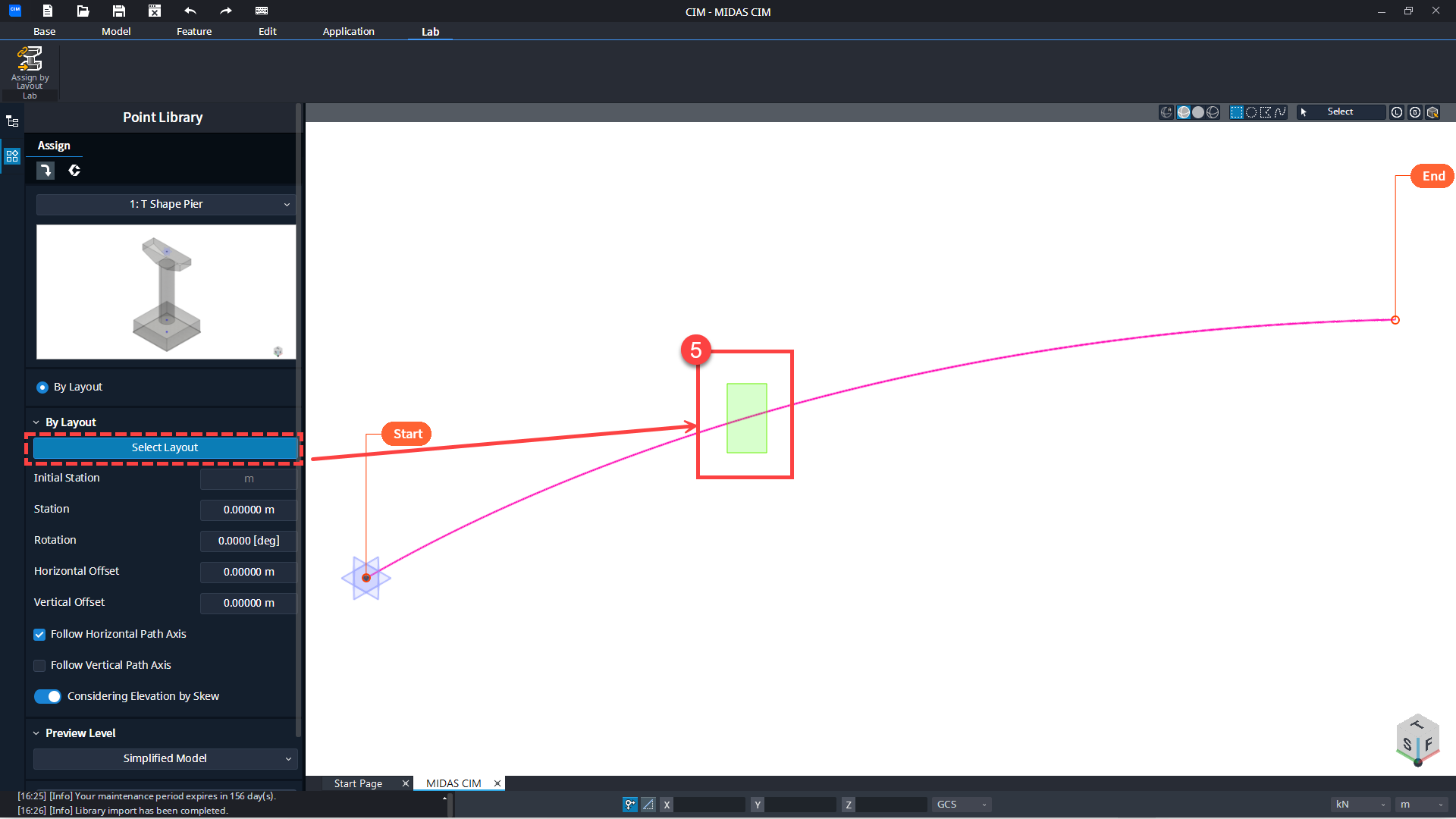
Task: Select the Assign tab in Point Library
Action: pyautogui.click(x=54, y=146)
